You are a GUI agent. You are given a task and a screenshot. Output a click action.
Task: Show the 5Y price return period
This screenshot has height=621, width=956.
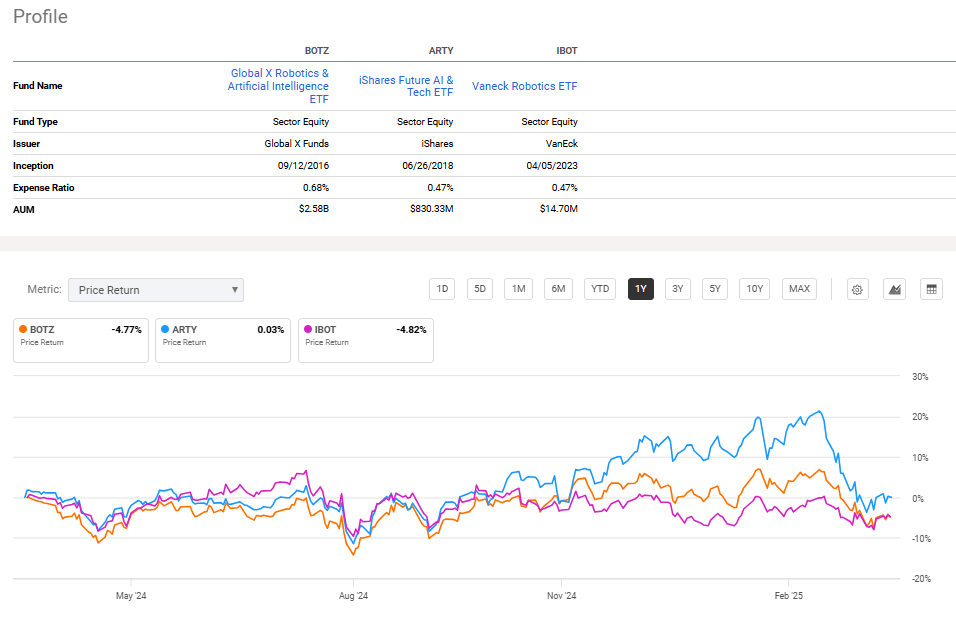click(714, 289)
